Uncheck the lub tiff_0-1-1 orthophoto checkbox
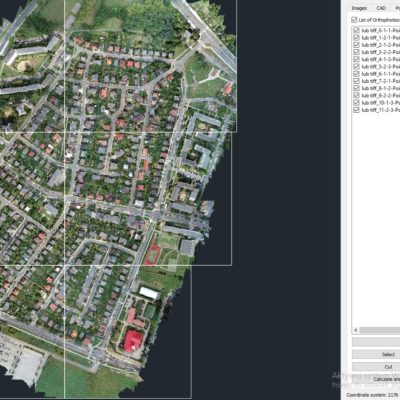 point(356,30)
